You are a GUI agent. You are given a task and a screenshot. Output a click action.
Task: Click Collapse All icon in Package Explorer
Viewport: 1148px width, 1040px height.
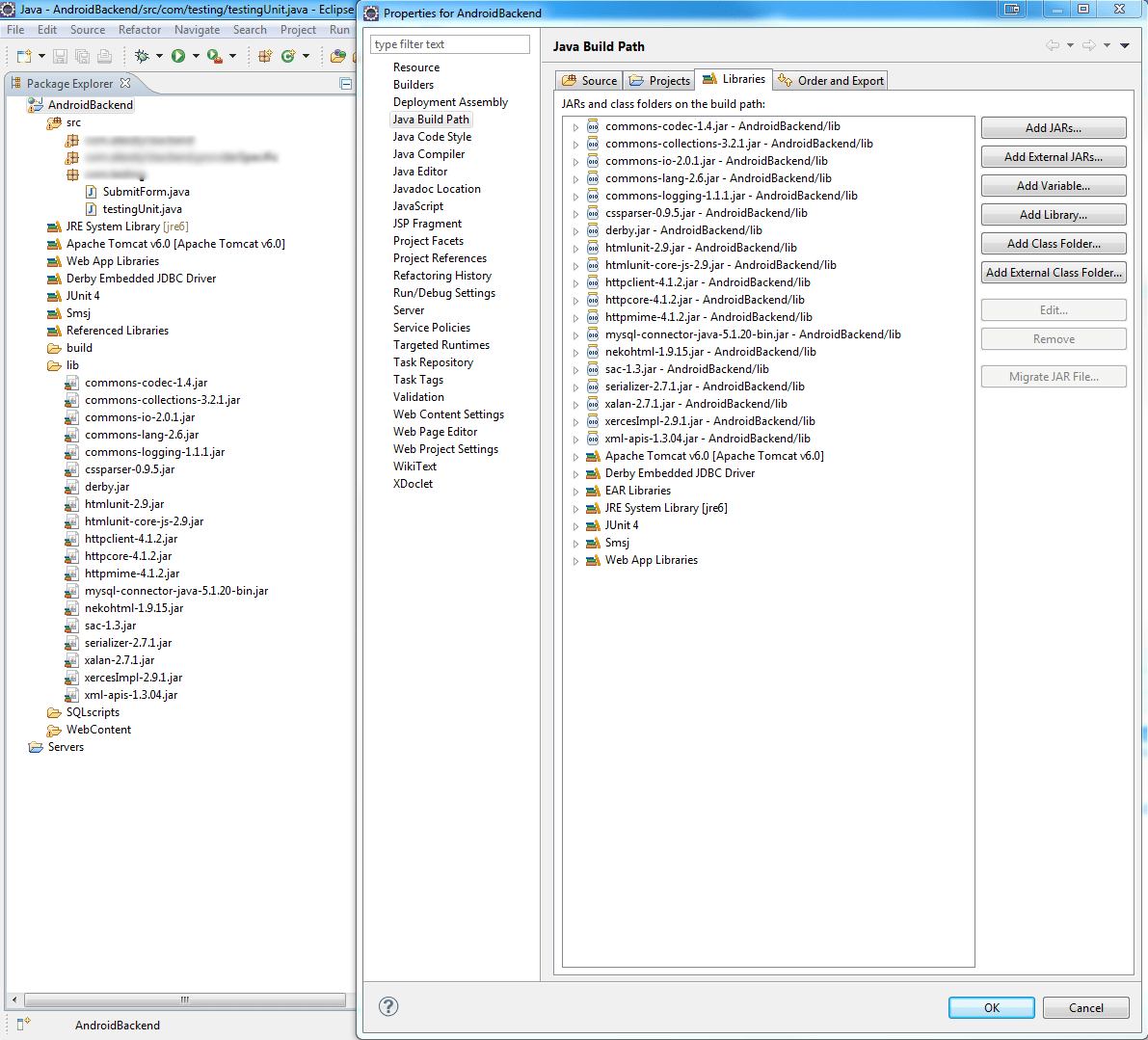coord(346,84)
